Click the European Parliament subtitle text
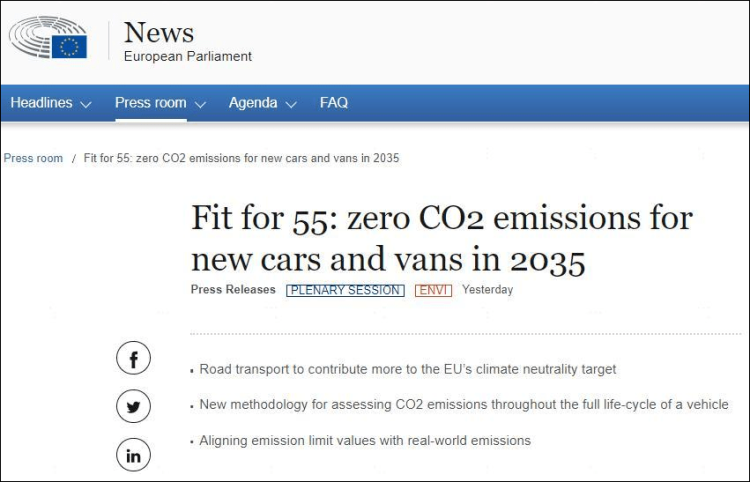Viewport: 750px width, 482px height. pyautogui.click(x=187, y=57)
